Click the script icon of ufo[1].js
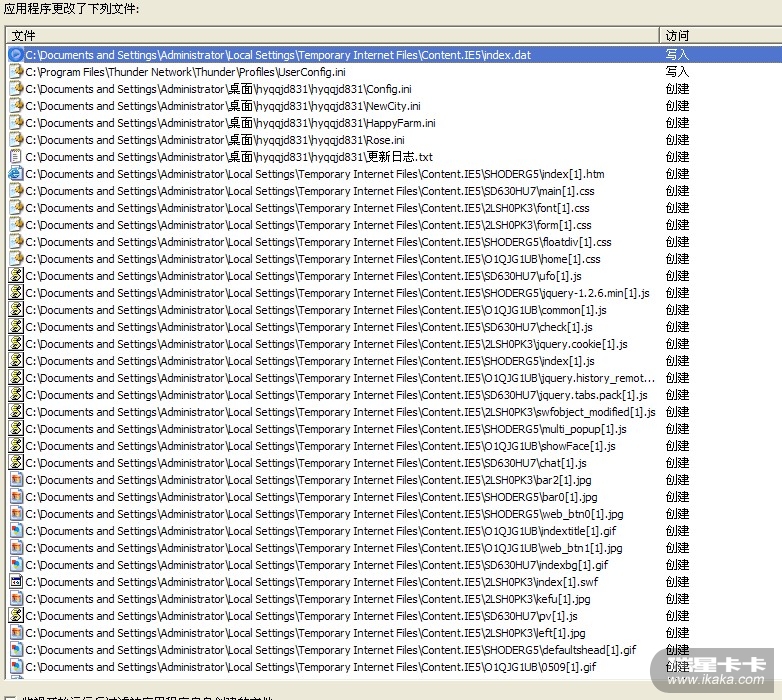 16,275
